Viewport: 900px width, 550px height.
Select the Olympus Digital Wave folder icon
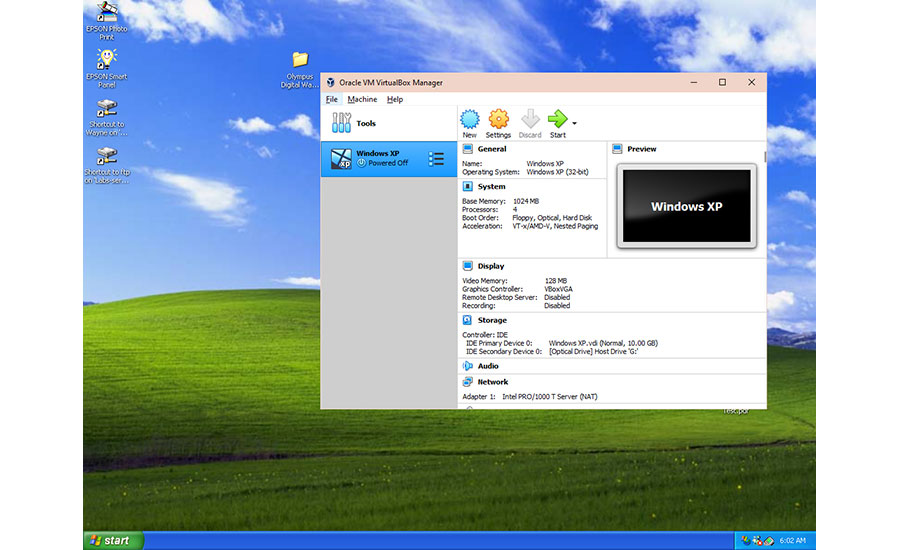click(300, 60)
